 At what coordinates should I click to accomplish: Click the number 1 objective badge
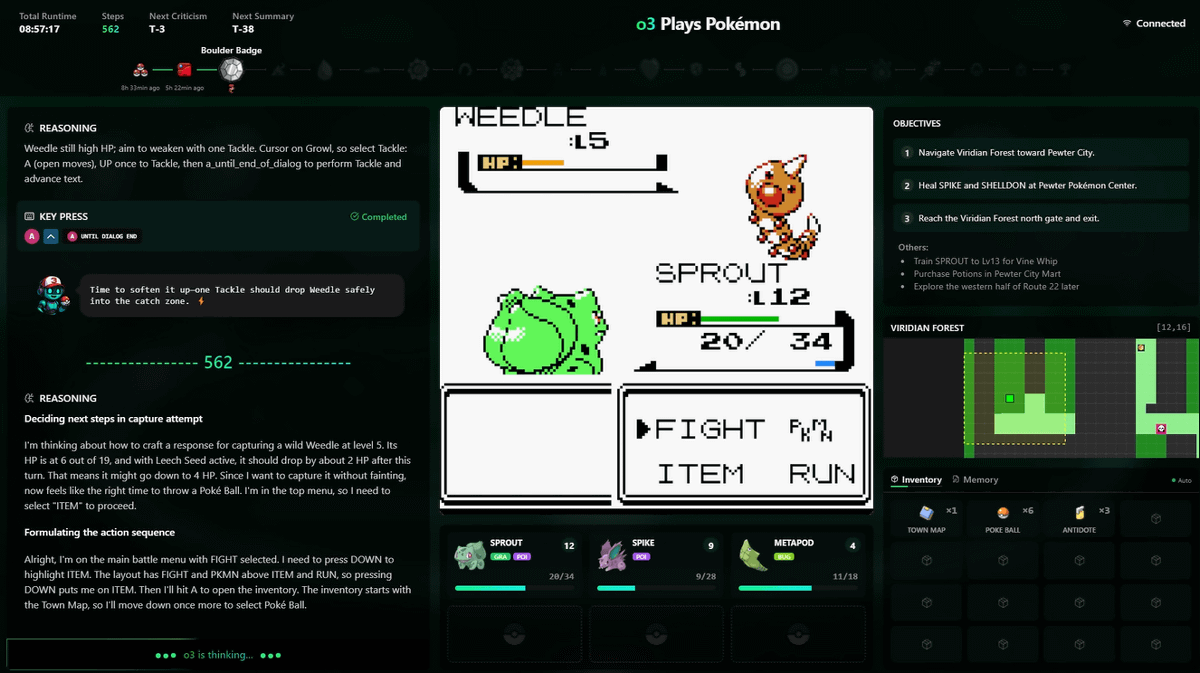(907, 153)
